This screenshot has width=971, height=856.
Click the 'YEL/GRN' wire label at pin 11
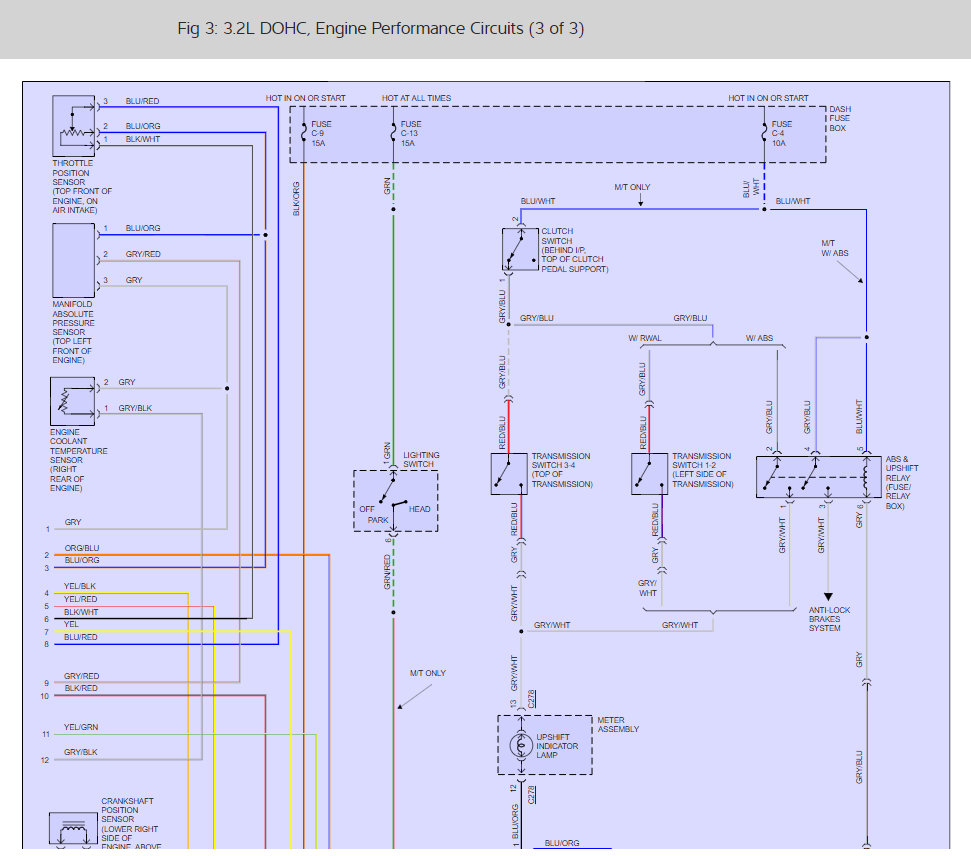point(81,727)
